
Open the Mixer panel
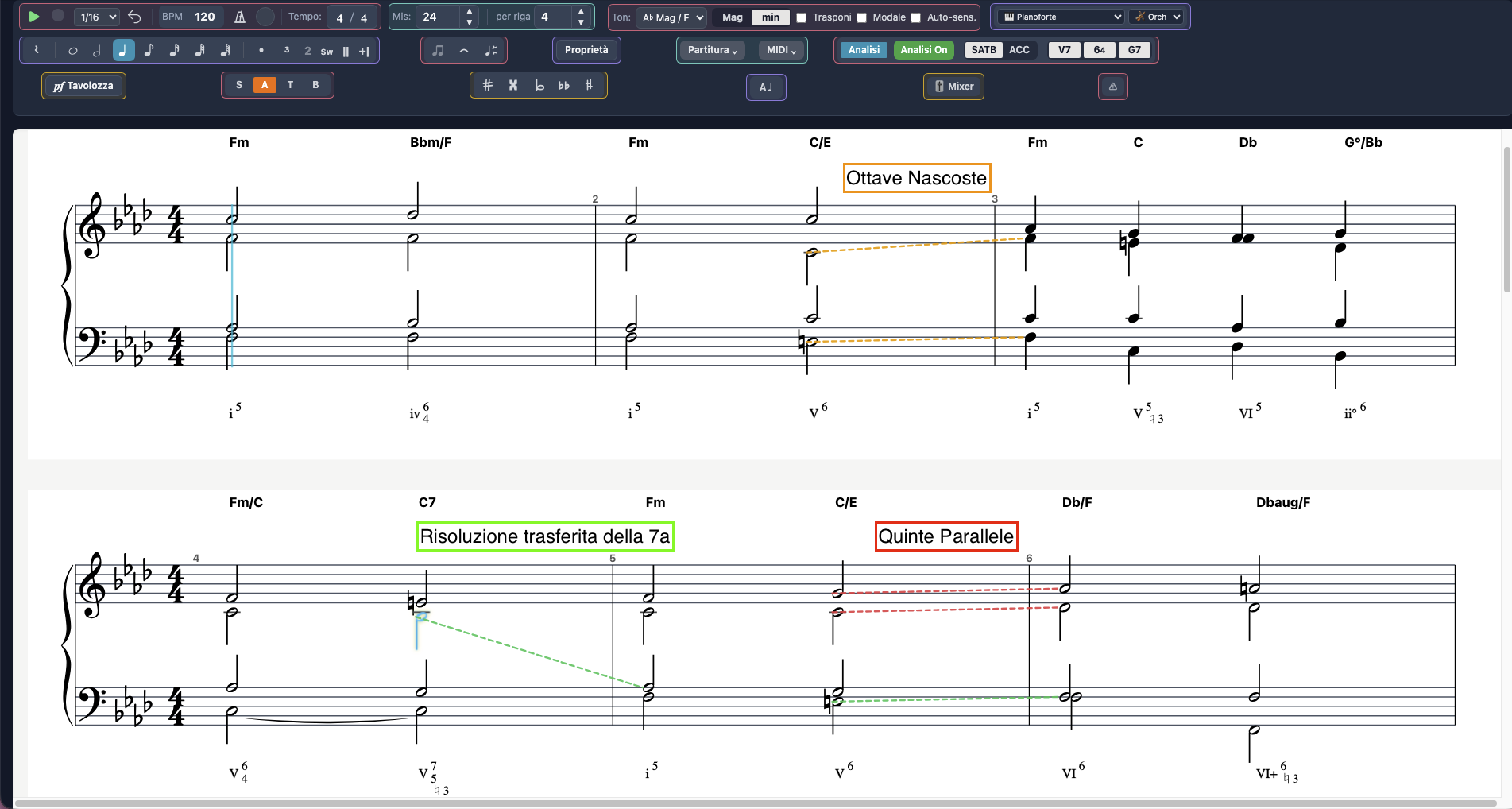pyautogui.click(x=953, y=87)
